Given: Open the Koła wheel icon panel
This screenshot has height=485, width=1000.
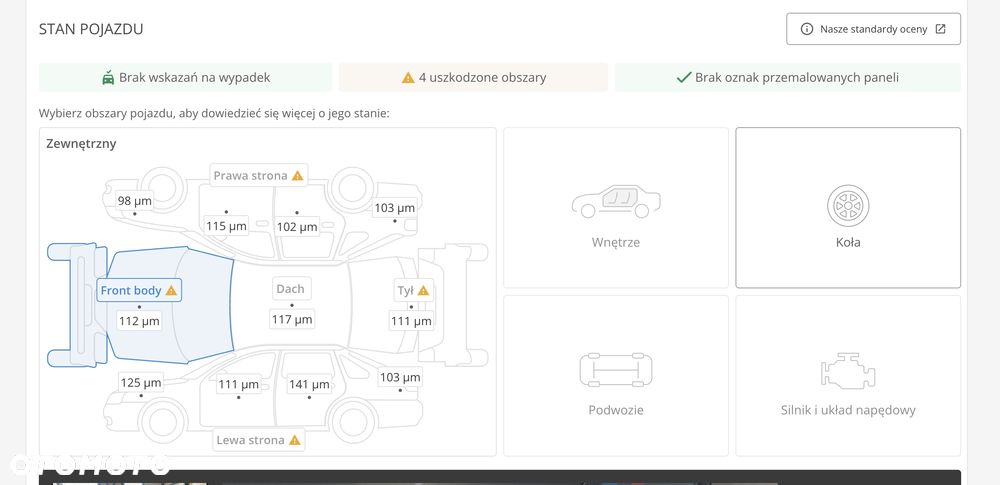Looking at the screenshot, I should 848,207.
